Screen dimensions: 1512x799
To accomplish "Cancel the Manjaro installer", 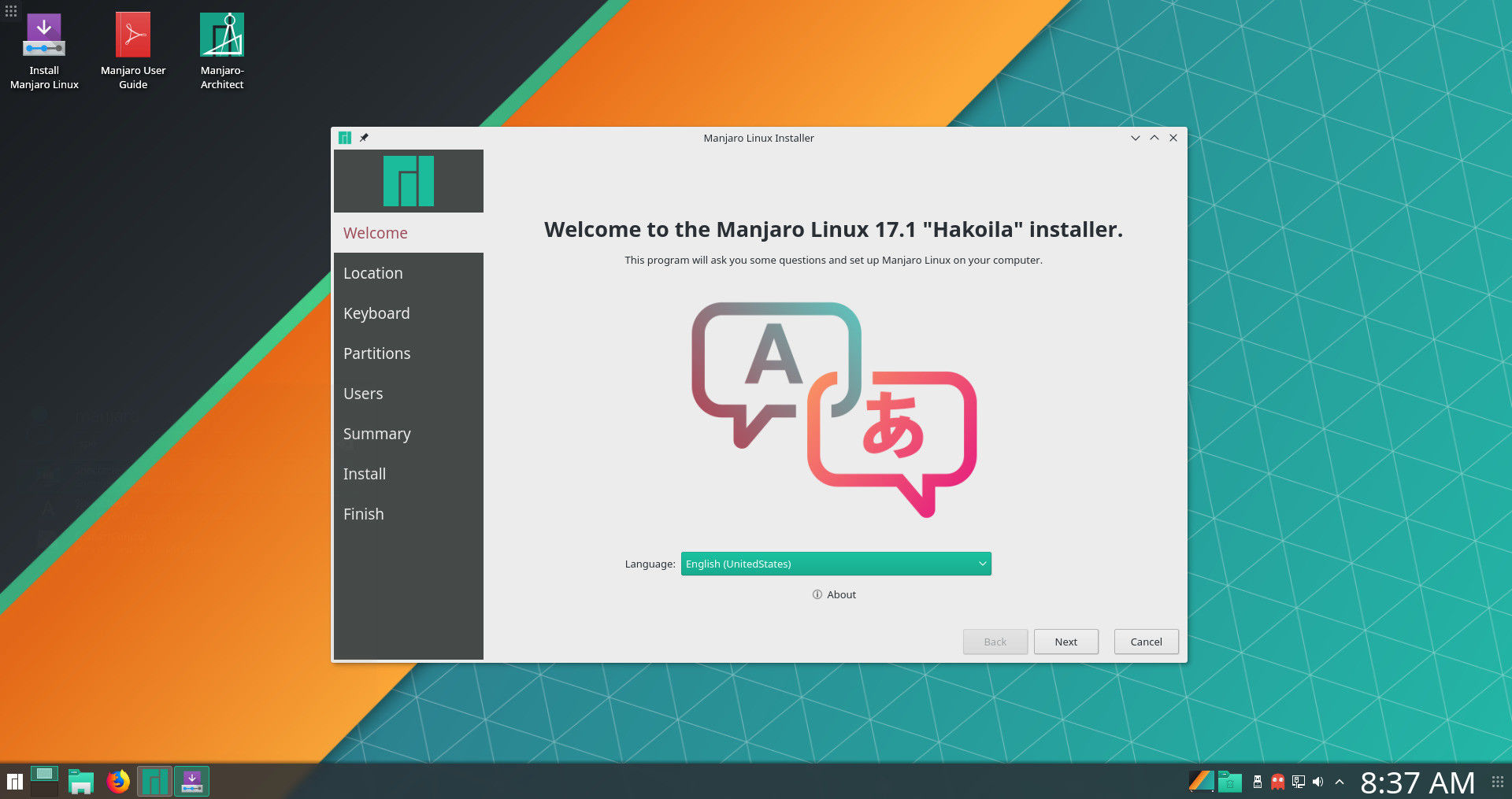I will click(1147, 642).
